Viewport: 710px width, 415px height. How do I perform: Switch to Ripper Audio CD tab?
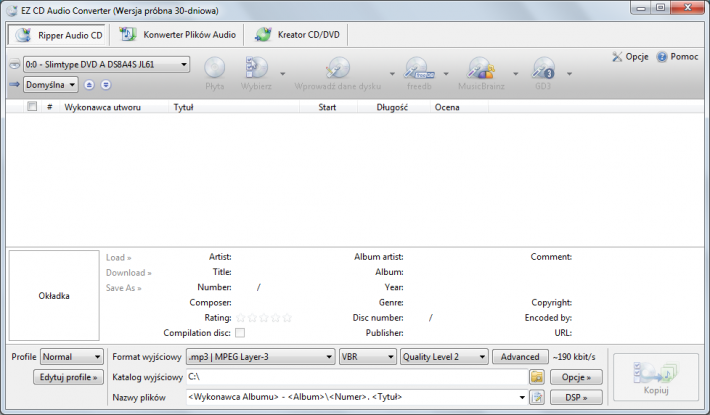58,35
